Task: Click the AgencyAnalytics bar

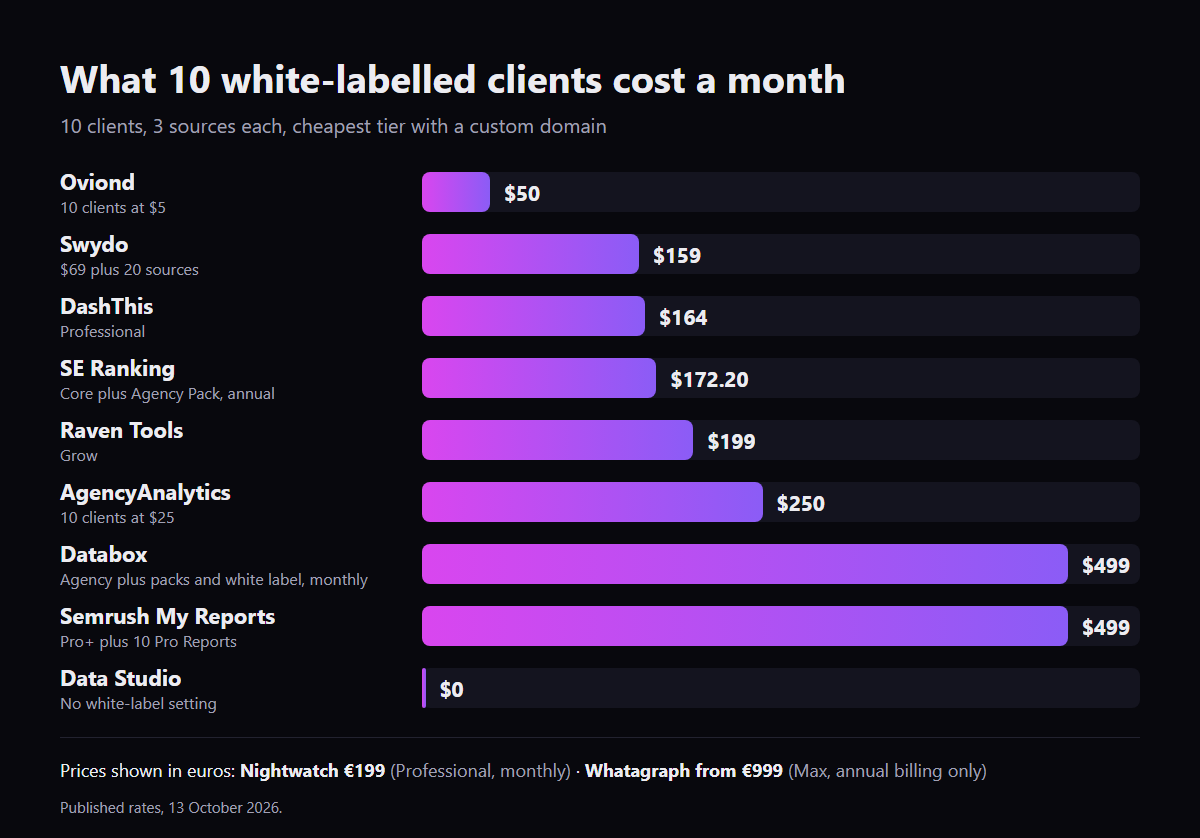Action: point(592,502)
